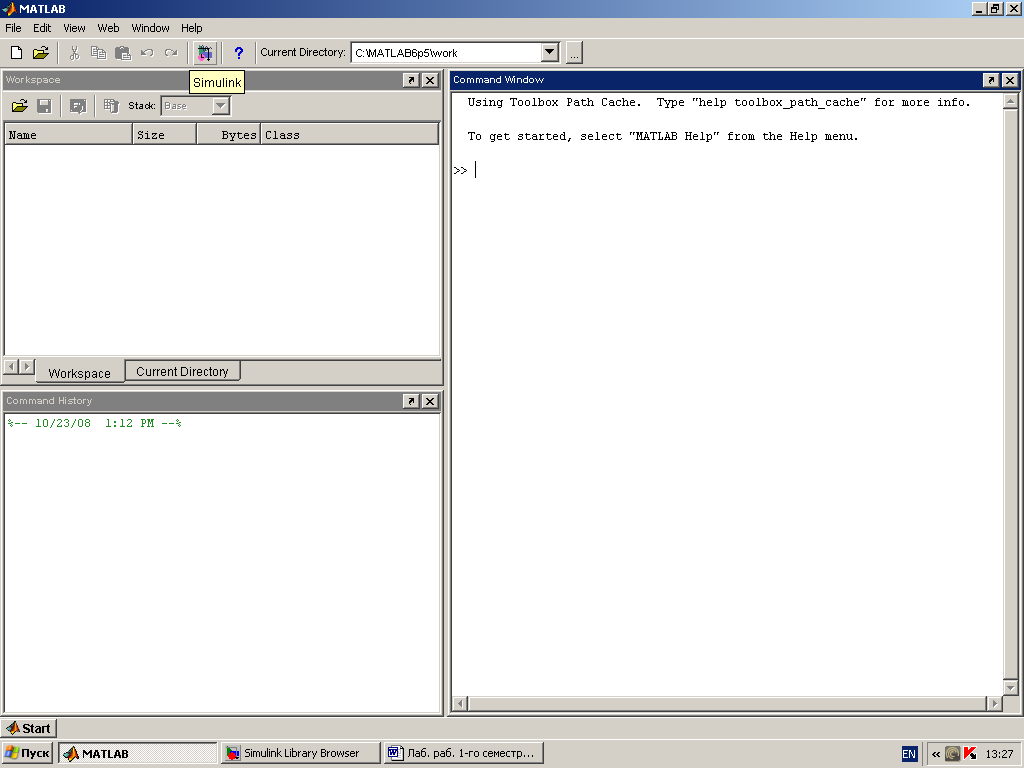The width and height of the screenshot is (1024, 768).
Task: Open the Edit menu
Action: click(x=42, y=28)
